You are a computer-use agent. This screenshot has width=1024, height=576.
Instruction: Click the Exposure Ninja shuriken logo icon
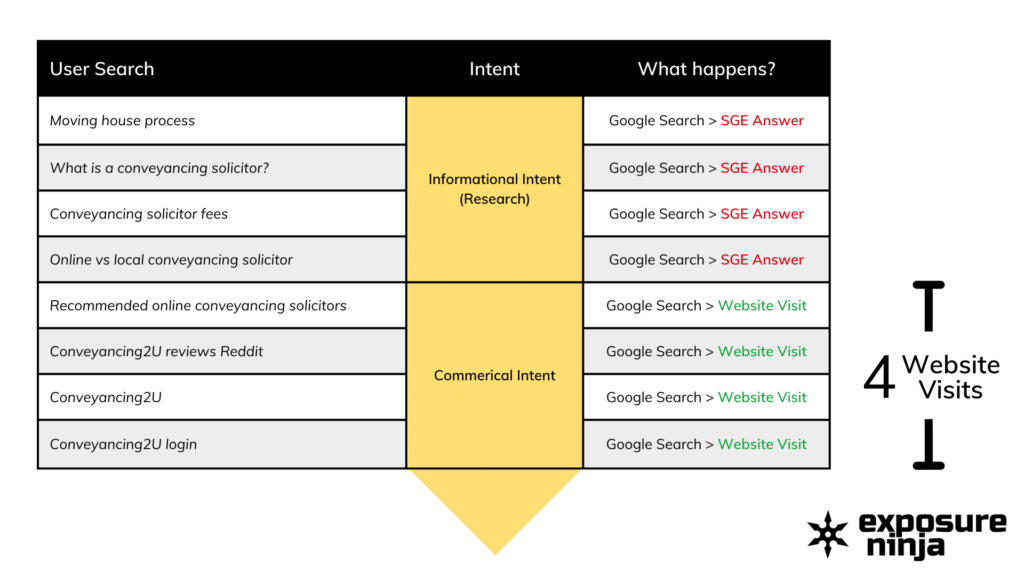(x=828, y=534)
